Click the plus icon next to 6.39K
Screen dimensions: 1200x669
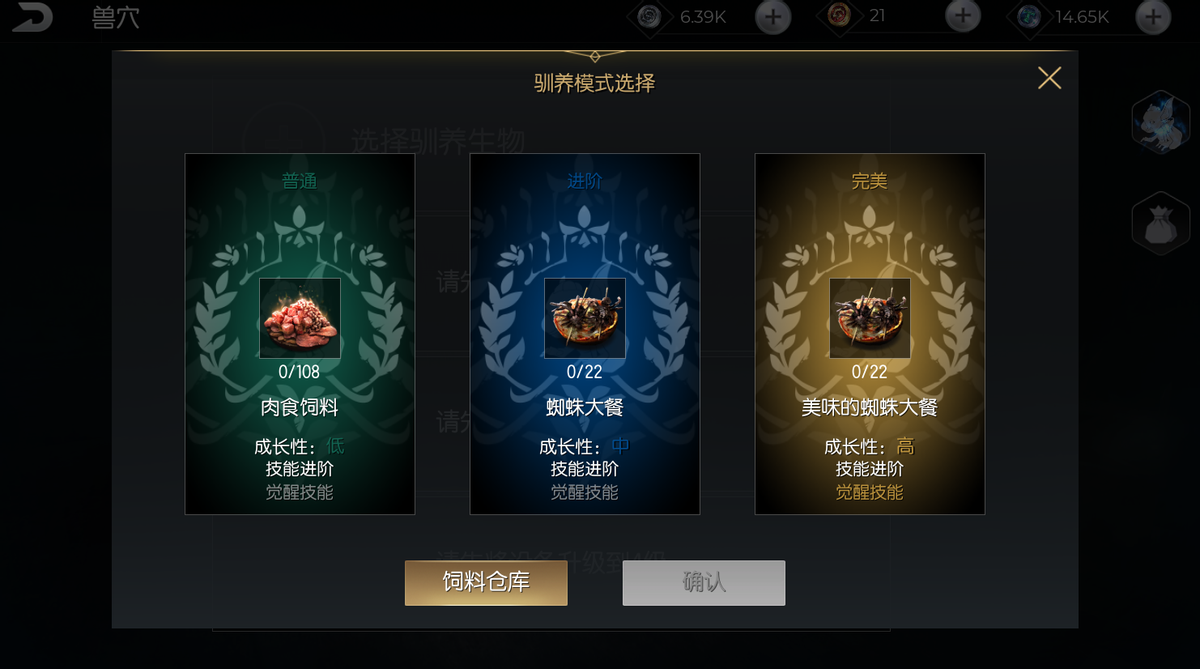[772, 16]
